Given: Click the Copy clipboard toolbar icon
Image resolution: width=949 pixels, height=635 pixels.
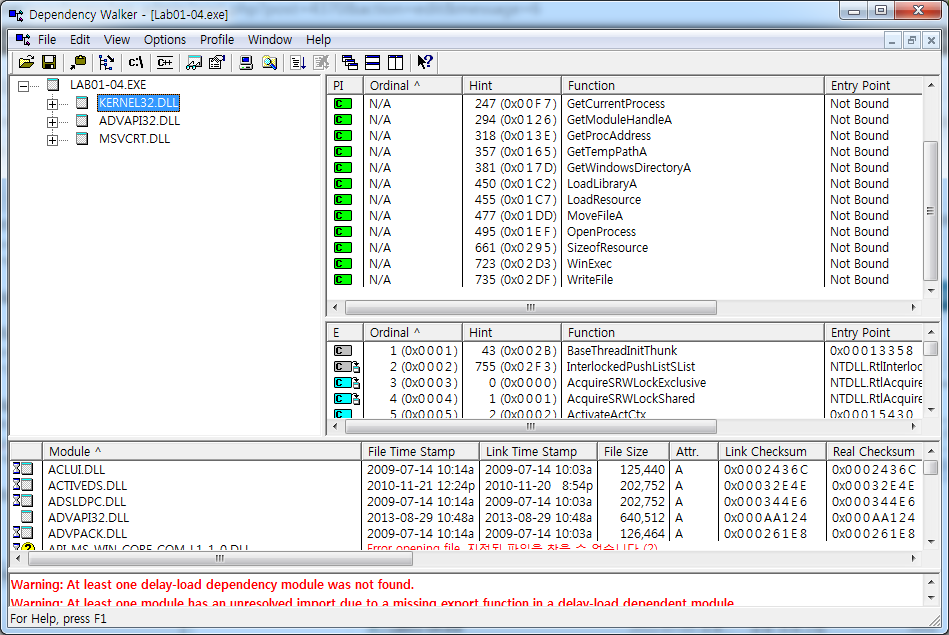Looking at the screenshot, I should tap(79, 62).
